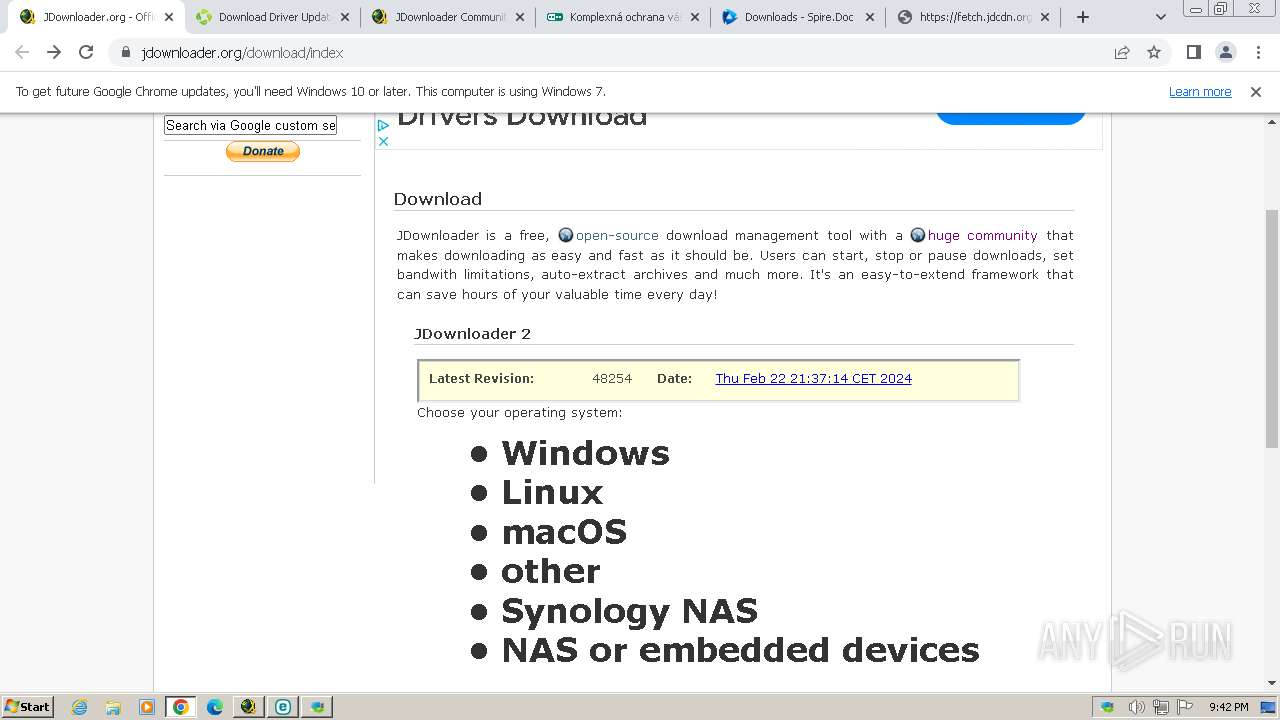
Task: Open Windows Explorer from the taskbar
Action: tap(113, 707)
